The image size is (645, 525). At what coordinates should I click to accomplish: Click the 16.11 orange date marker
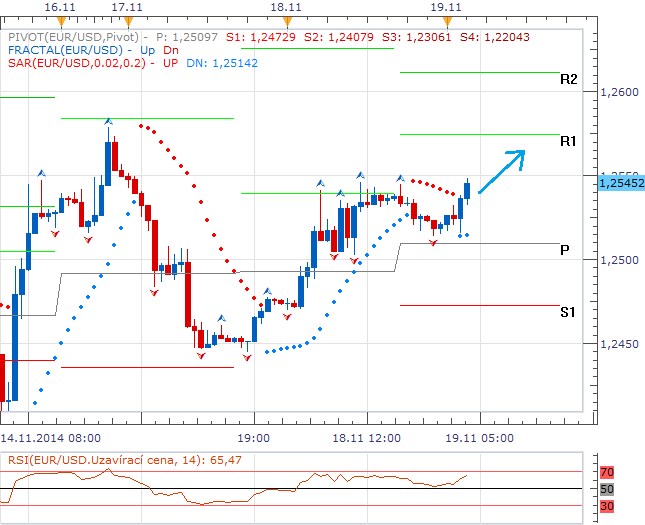pos(63,20)
